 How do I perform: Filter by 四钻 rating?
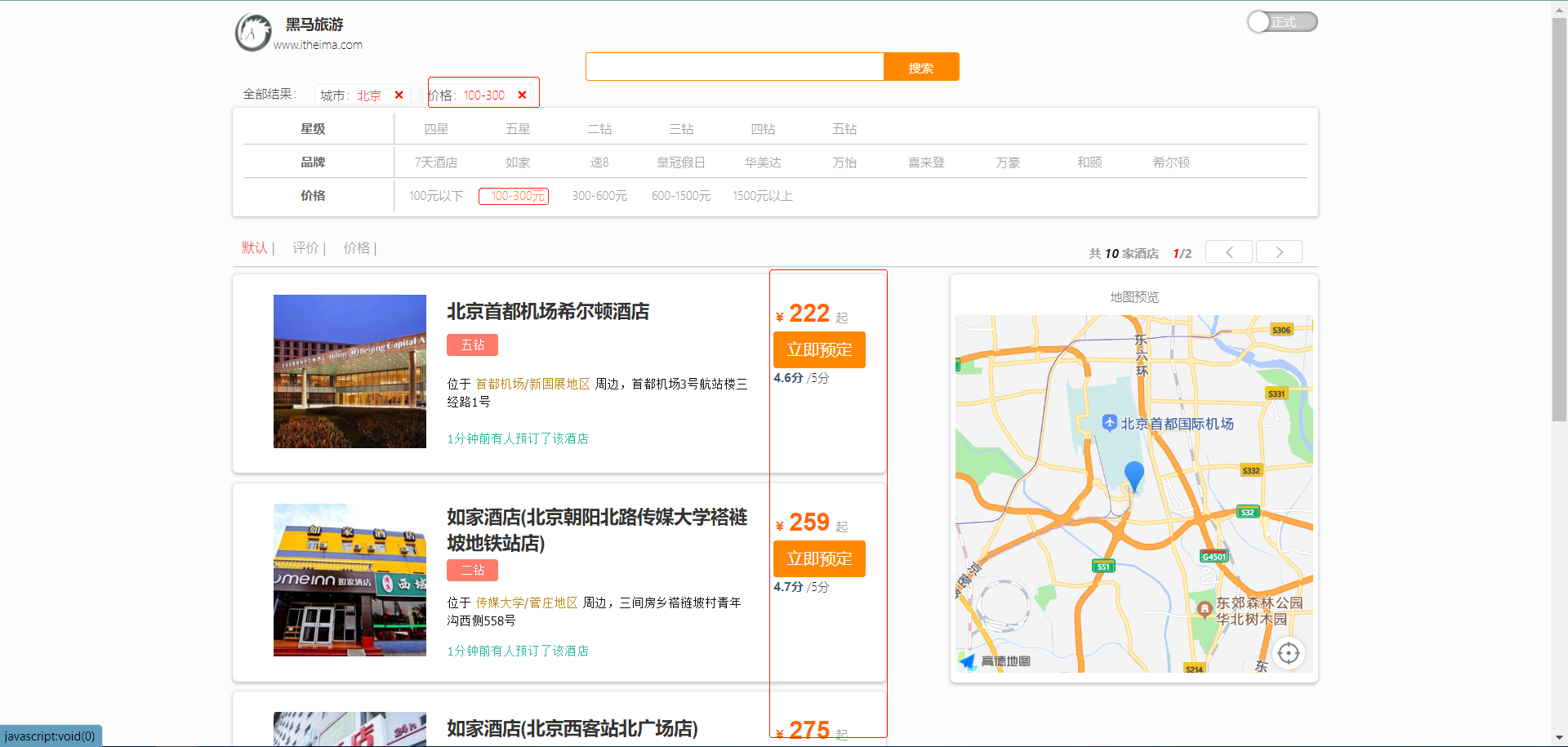click(x=763, y=129)
